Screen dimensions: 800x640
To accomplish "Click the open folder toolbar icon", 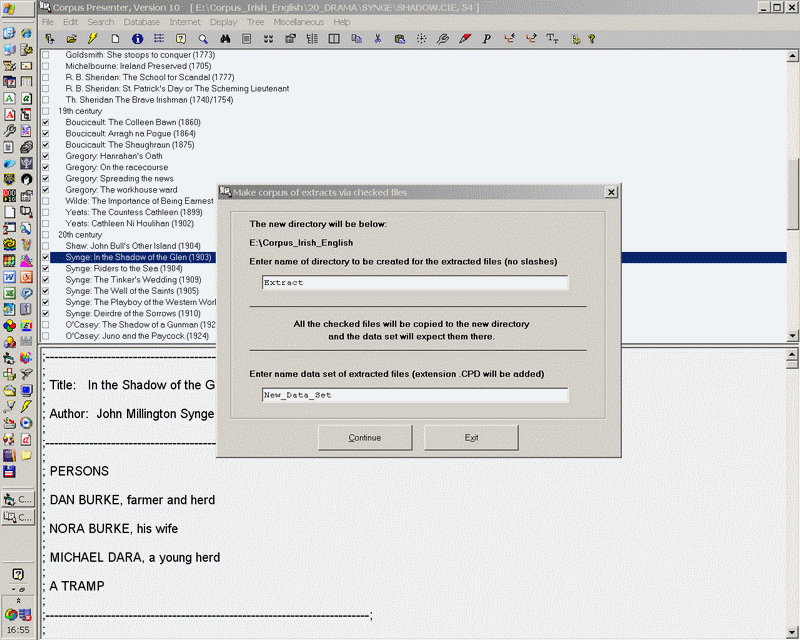I will (x=71, y=39).
